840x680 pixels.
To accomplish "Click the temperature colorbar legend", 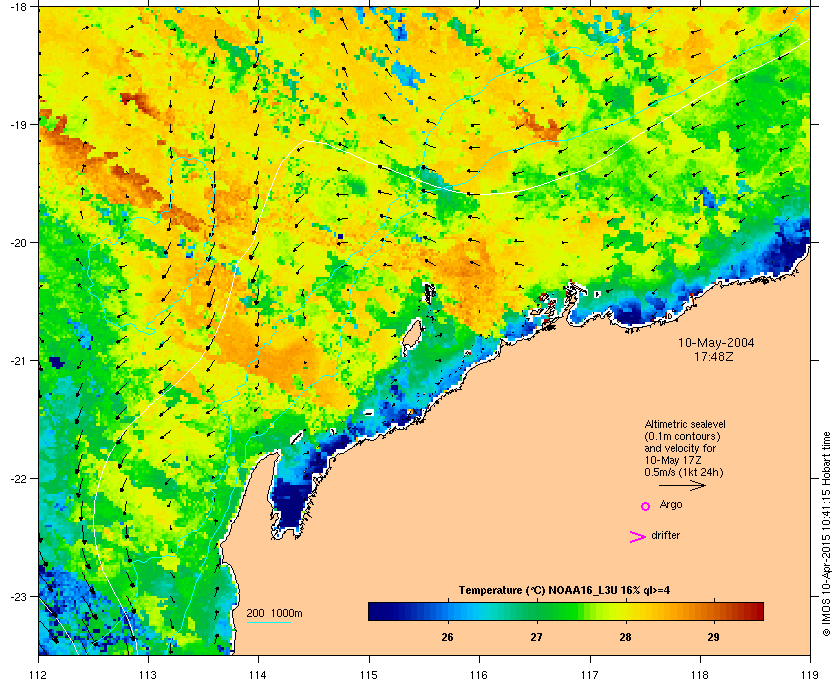I will click(x=566, y=611).
